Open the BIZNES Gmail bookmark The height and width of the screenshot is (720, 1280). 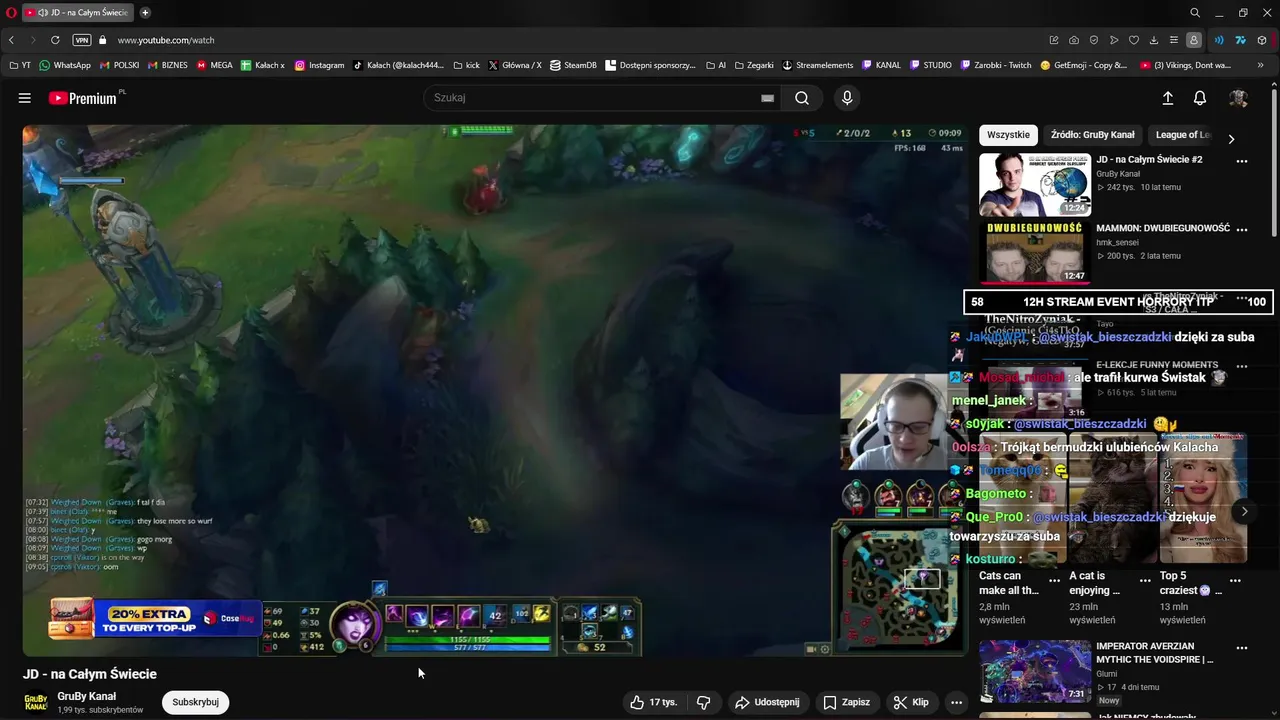click(x=167, y=65)
